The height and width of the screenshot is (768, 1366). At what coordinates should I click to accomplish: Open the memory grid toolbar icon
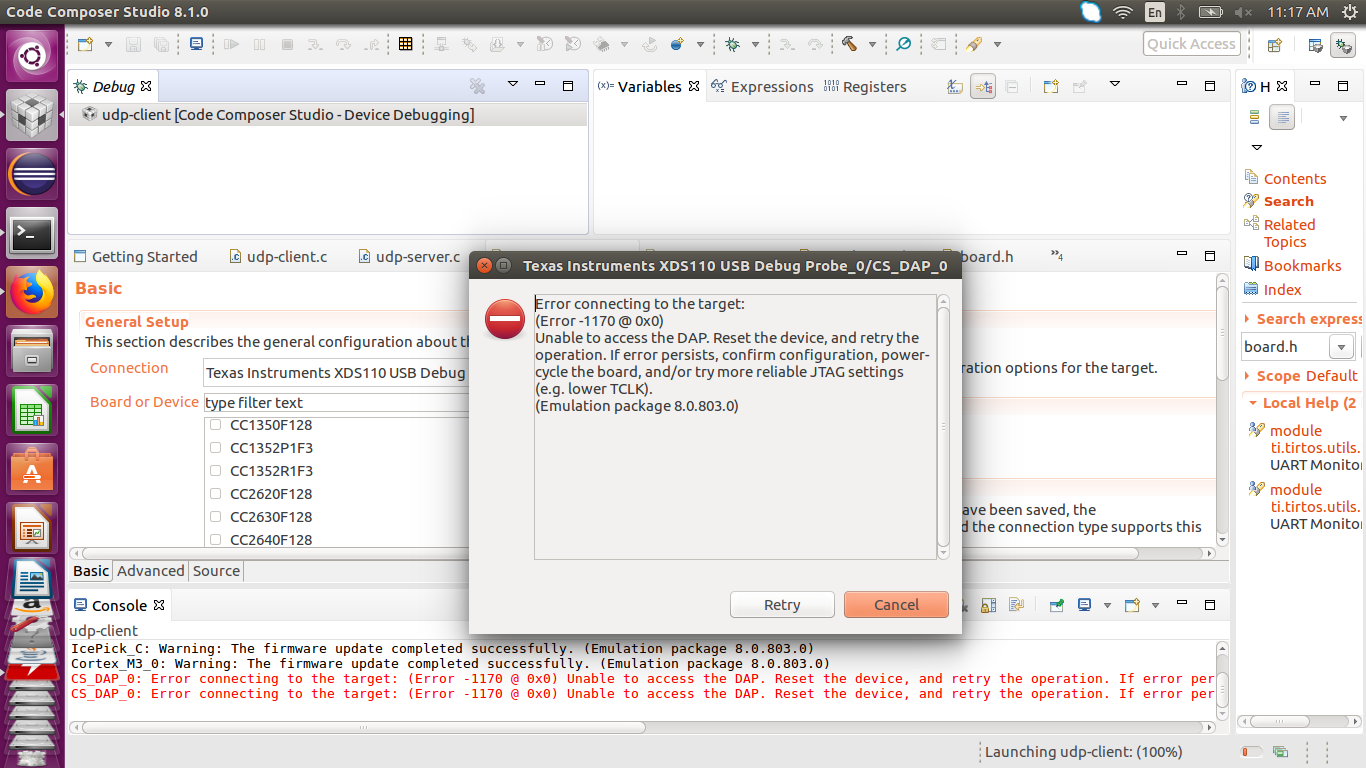405,44
